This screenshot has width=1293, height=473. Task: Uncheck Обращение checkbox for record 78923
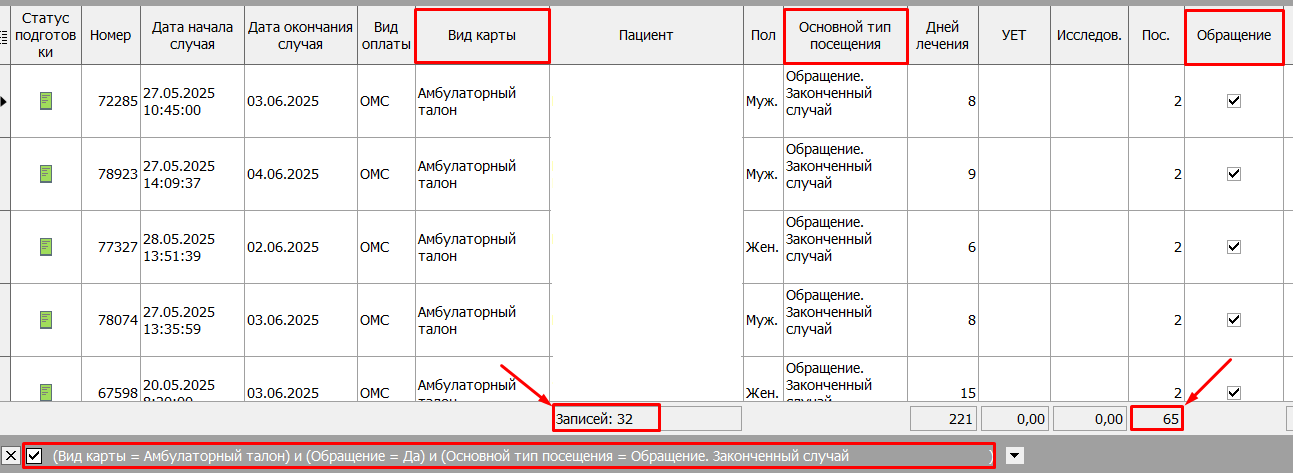pyautogui.click(x=1233, y=174)
